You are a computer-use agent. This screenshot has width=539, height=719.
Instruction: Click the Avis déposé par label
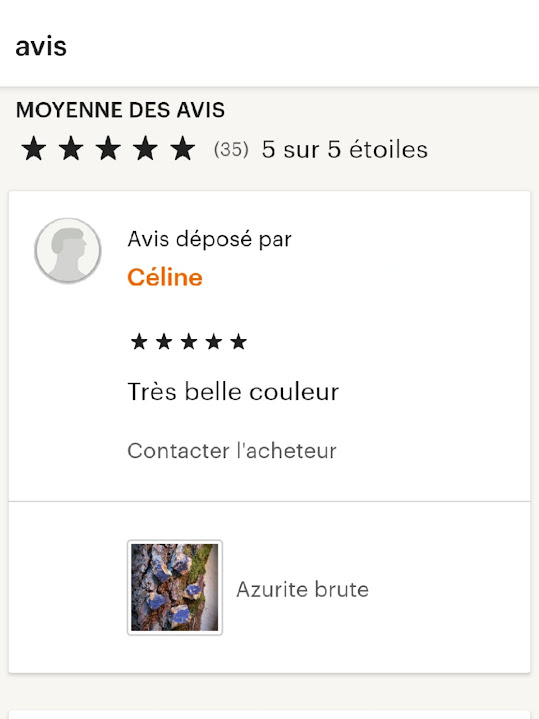[x=209, y=239]
